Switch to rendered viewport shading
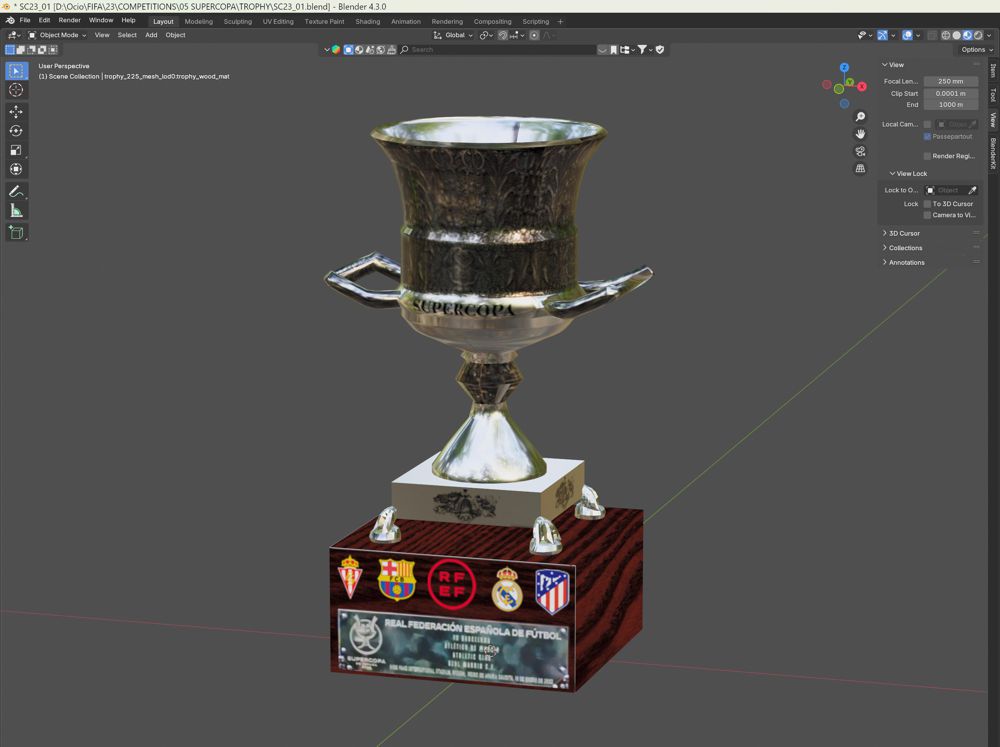Viewport: 1000px width, 747px height. [978, 35]
